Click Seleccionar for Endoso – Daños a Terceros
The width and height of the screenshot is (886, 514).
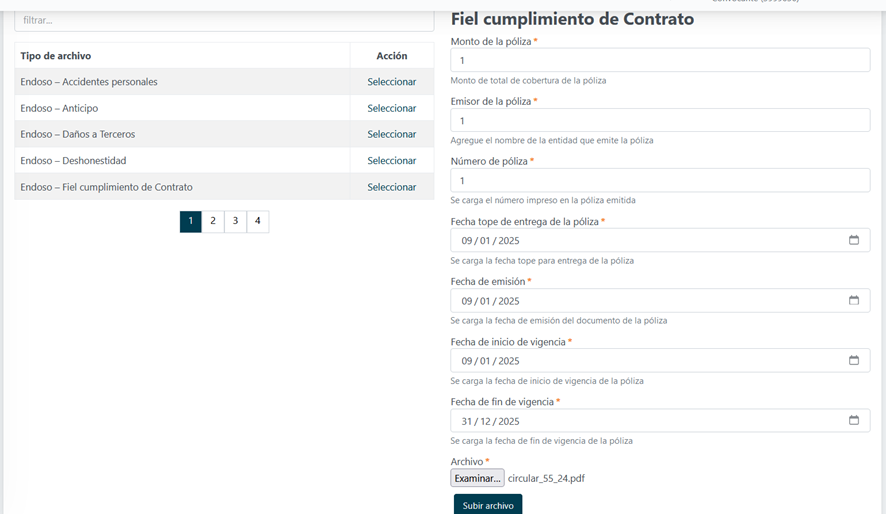tap(391, 134)
